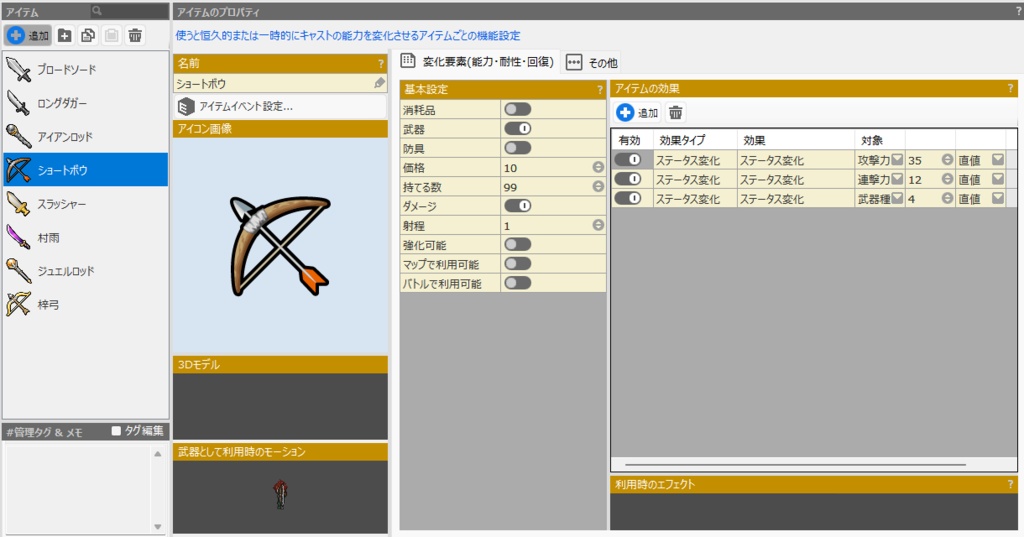Click the down arrow of tag memo scrollbar
1024x537 pixels.
pos(157,527)
